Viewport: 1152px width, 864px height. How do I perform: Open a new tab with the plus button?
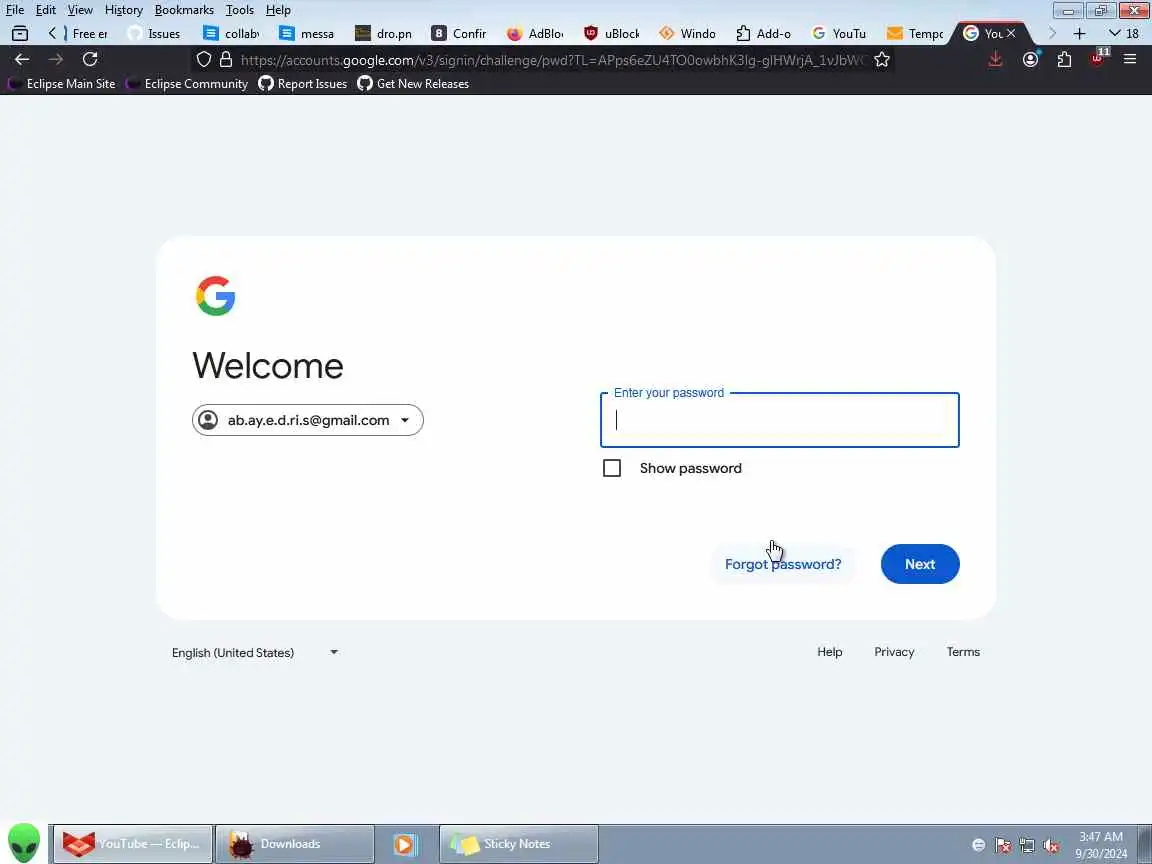coord(1079,34)
